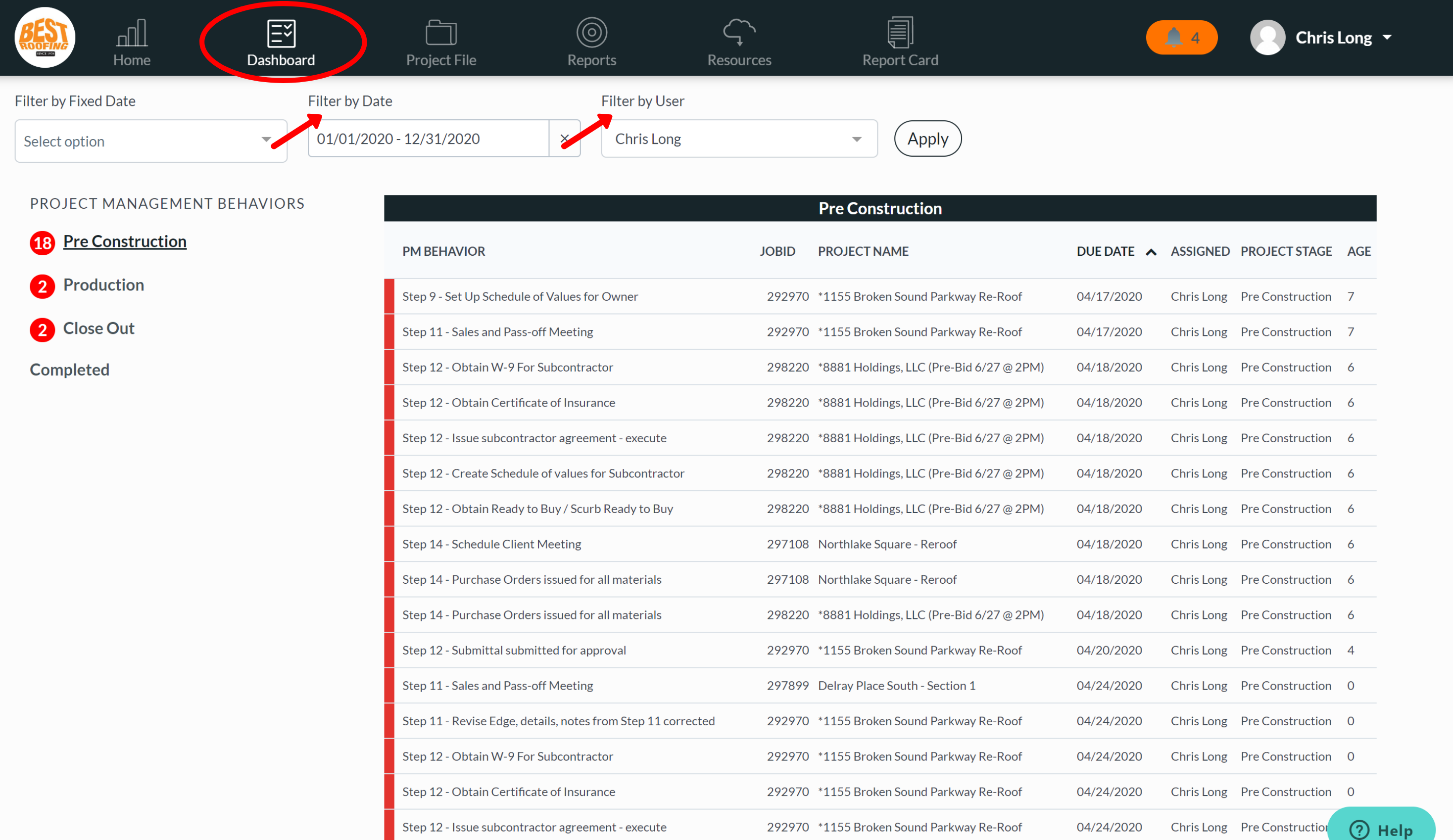
Task: Toggle Due Date sort arrow
Action: tap(1151, 252)
